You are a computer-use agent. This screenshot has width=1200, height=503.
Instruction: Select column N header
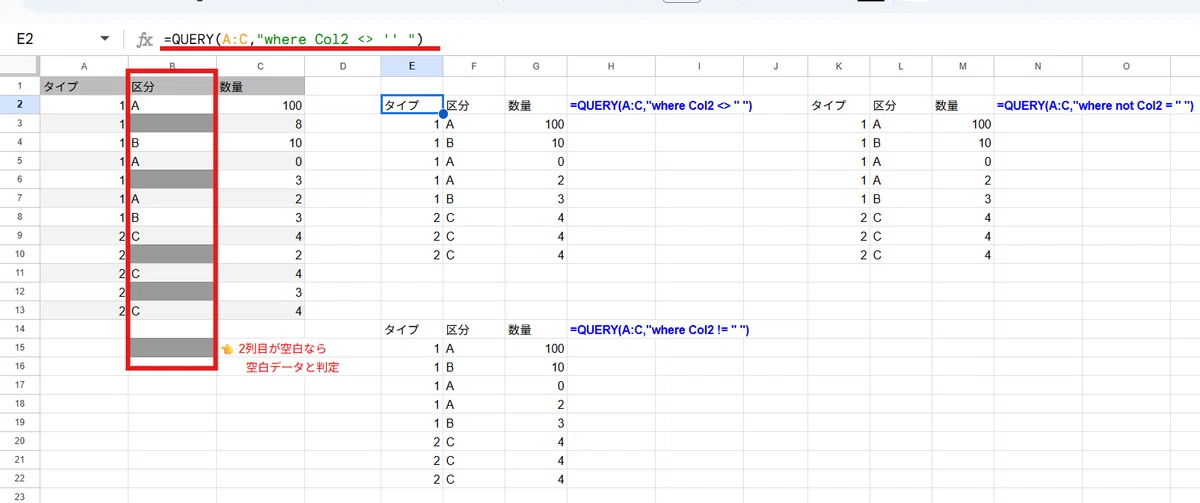click(x=1038, y=66)
